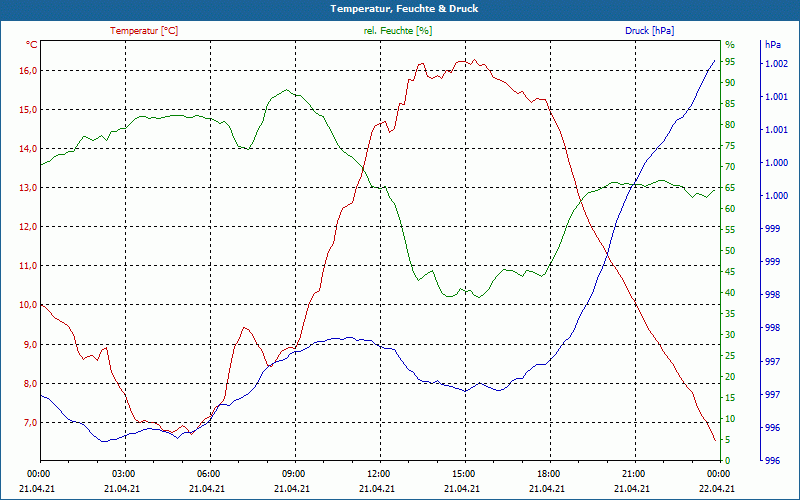Click the 95 humidity axis value
Image resolution: width=800 pixels, height=500 pixels.
(730, 62)
